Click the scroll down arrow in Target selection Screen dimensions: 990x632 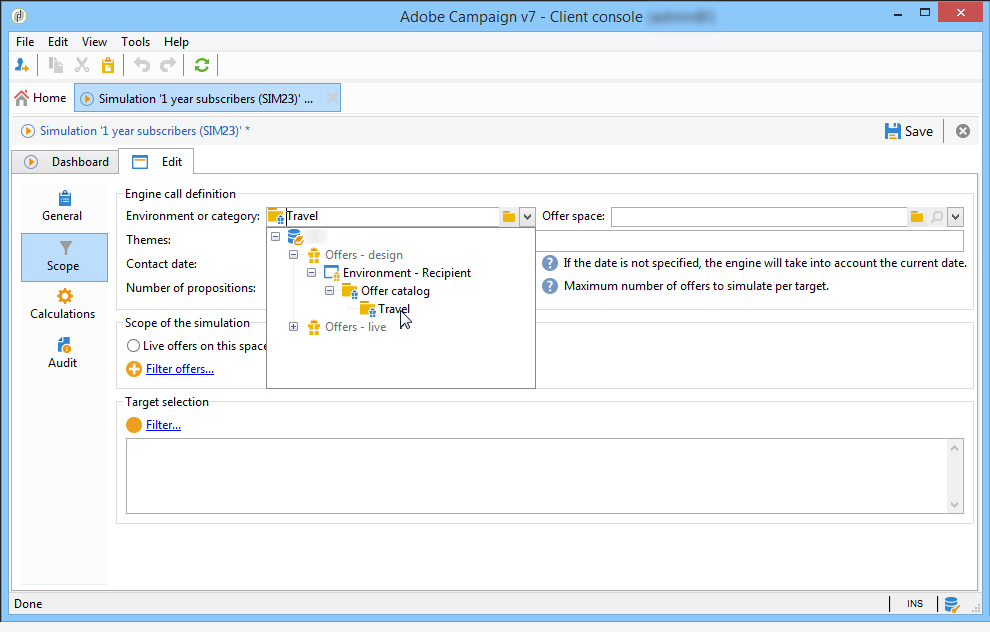[x=955, y=504]
